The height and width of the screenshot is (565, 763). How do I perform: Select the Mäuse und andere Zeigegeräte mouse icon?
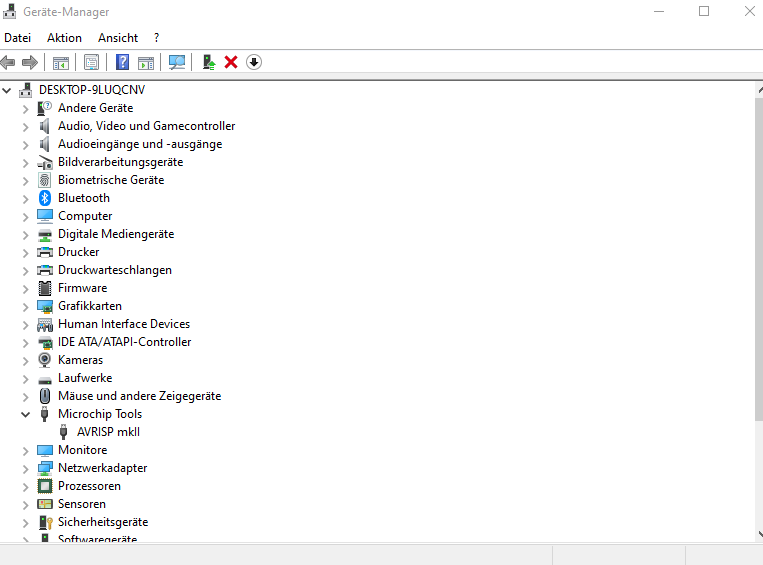[x=45, y=396]
